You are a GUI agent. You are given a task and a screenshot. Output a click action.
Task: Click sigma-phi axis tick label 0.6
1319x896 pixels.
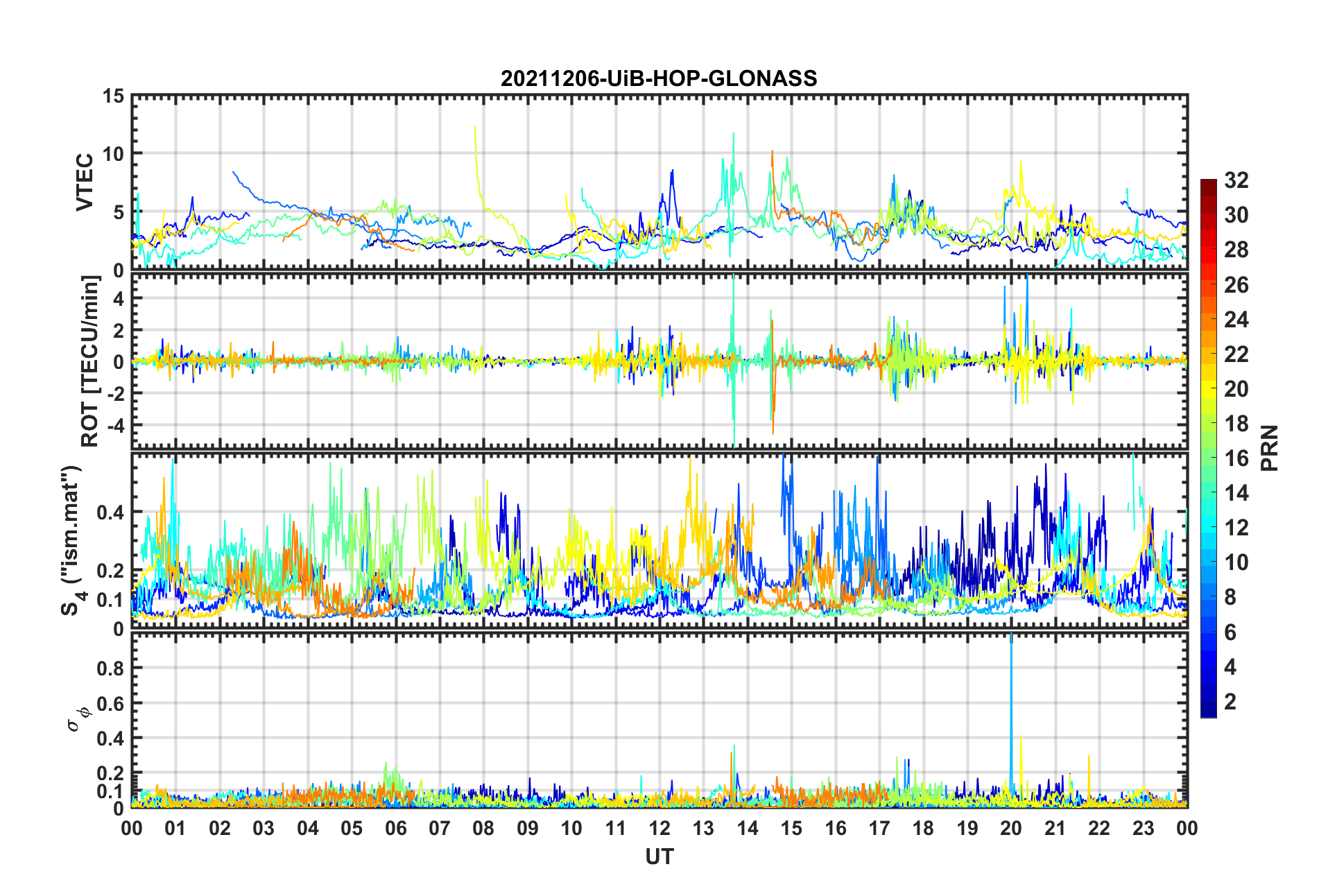click(110, 703)
